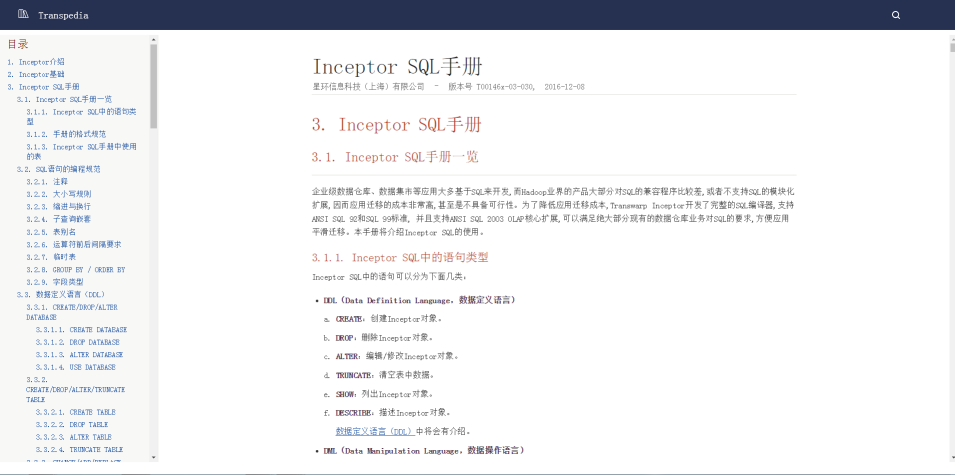The height and width of the screenshot is (475, 955).
Task: Click the Transpedia book logo icon
Action: click(23, 14)
